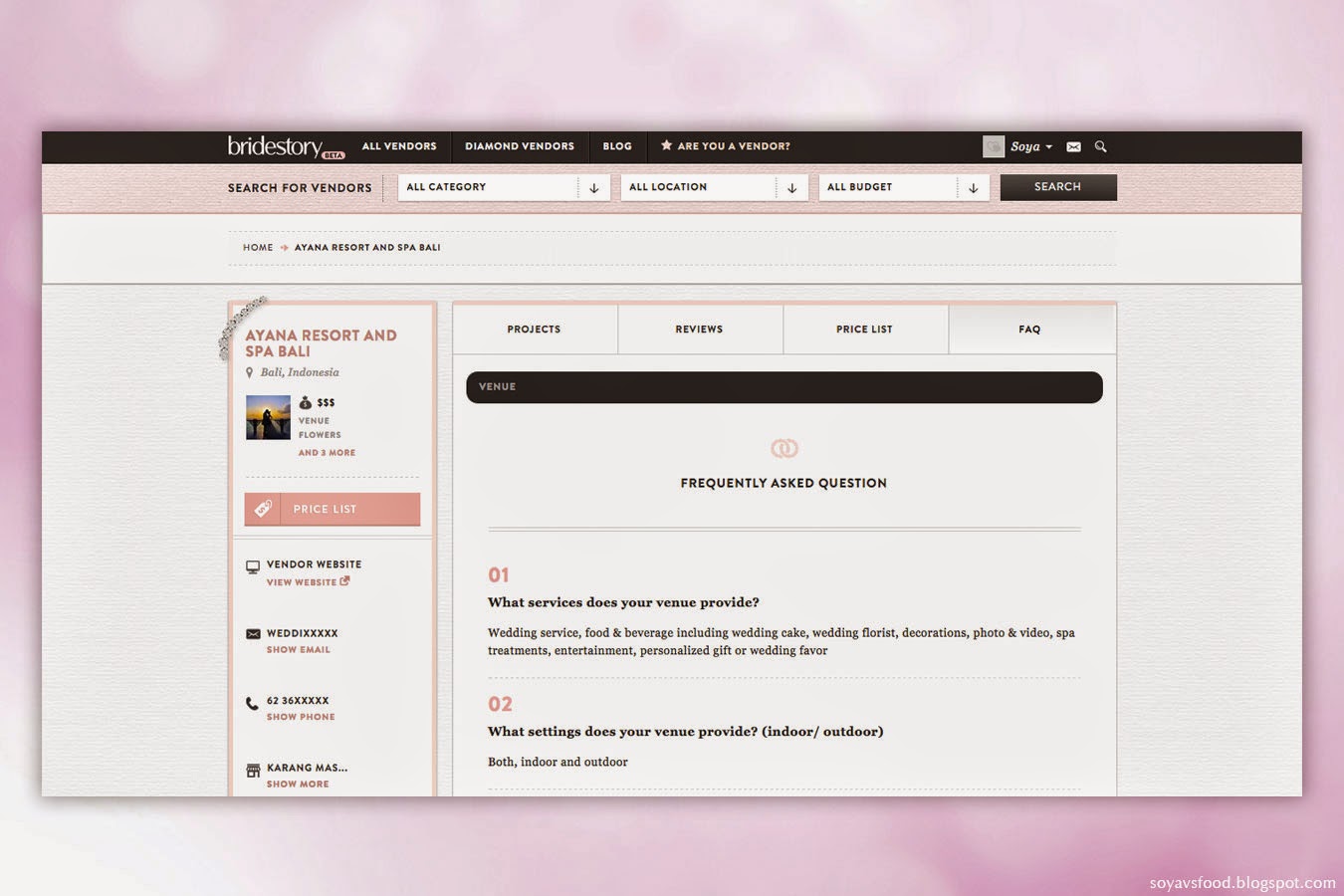Go to Home in the breadcrumb
The width and height of the screenshot is (1344, 896).
258,247
